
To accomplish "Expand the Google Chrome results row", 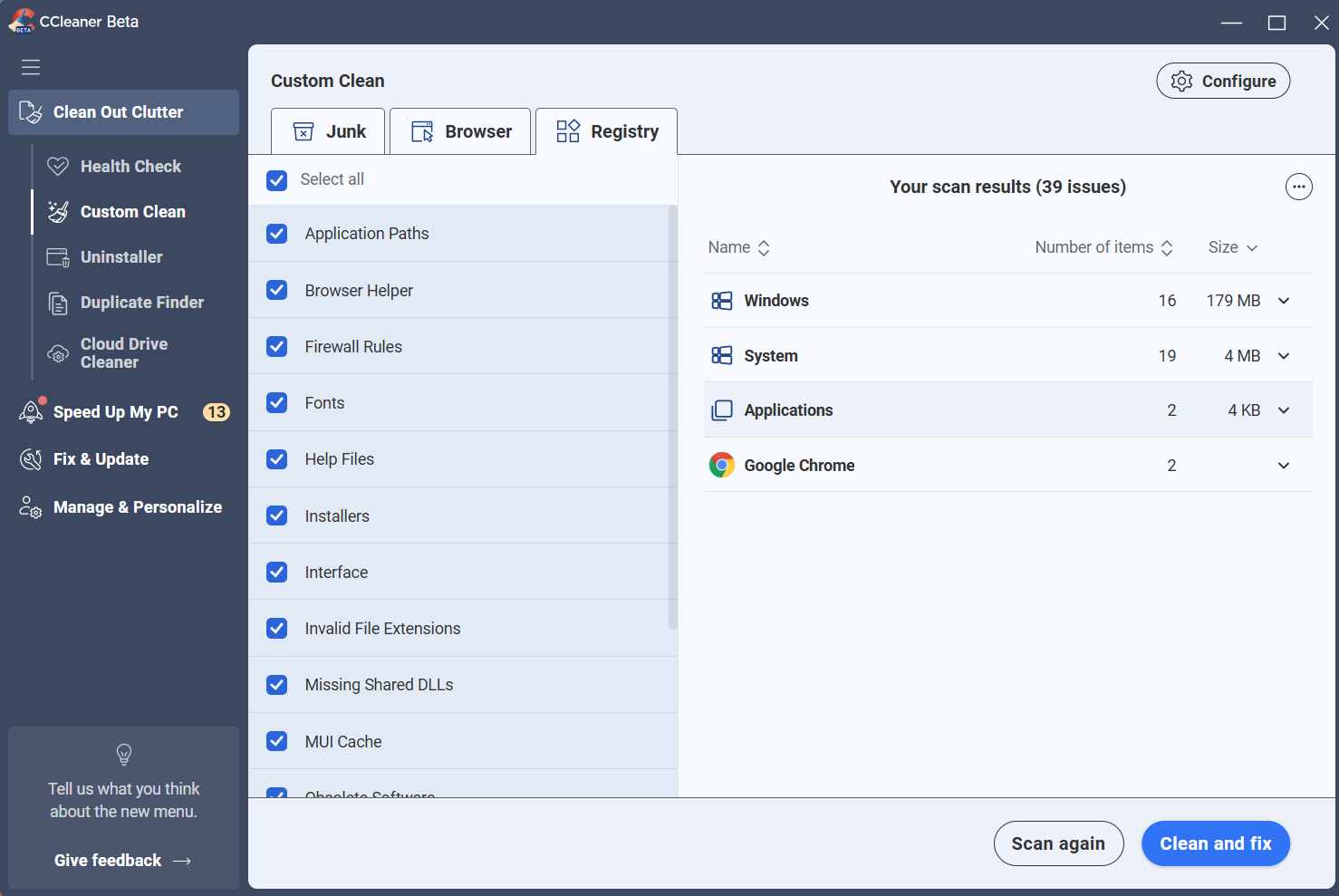I will [1284, 466].
